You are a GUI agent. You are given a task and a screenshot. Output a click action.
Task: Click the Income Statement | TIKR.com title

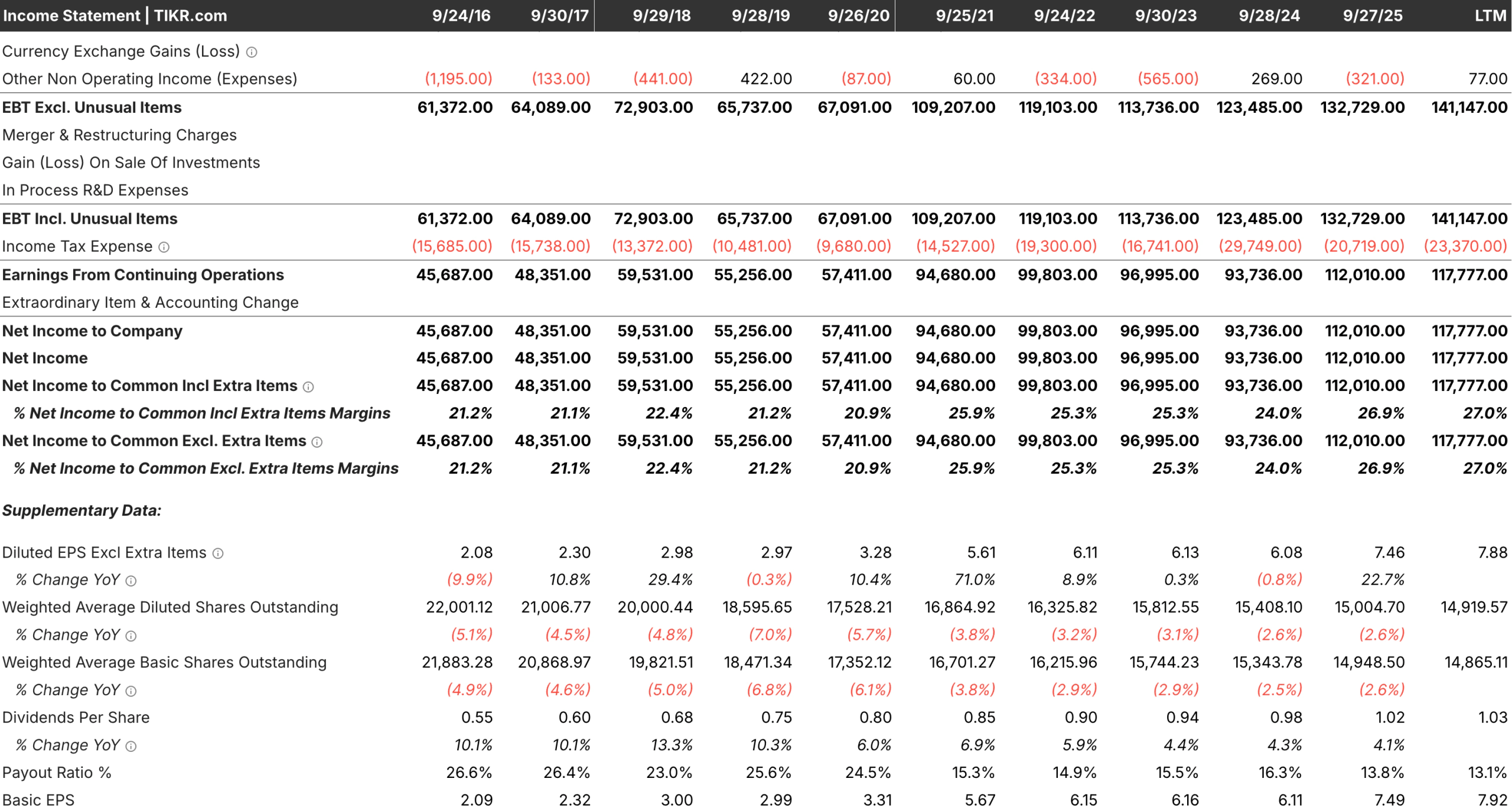(x=115, y=16)
